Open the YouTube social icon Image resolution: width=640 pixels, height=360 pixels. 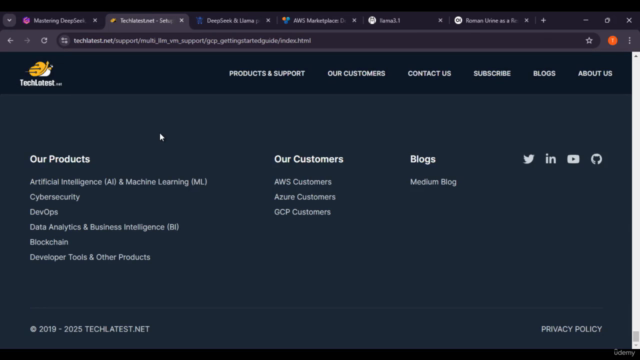(573, 159)
